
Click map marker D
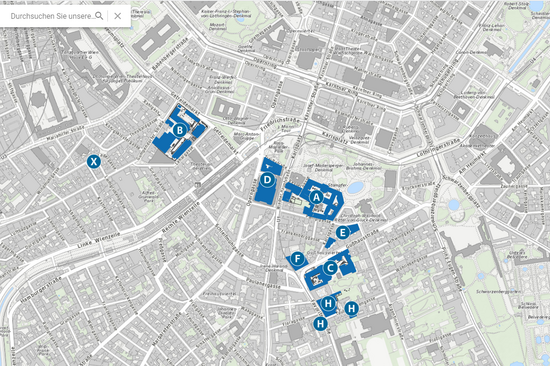(x=267, y=180)
